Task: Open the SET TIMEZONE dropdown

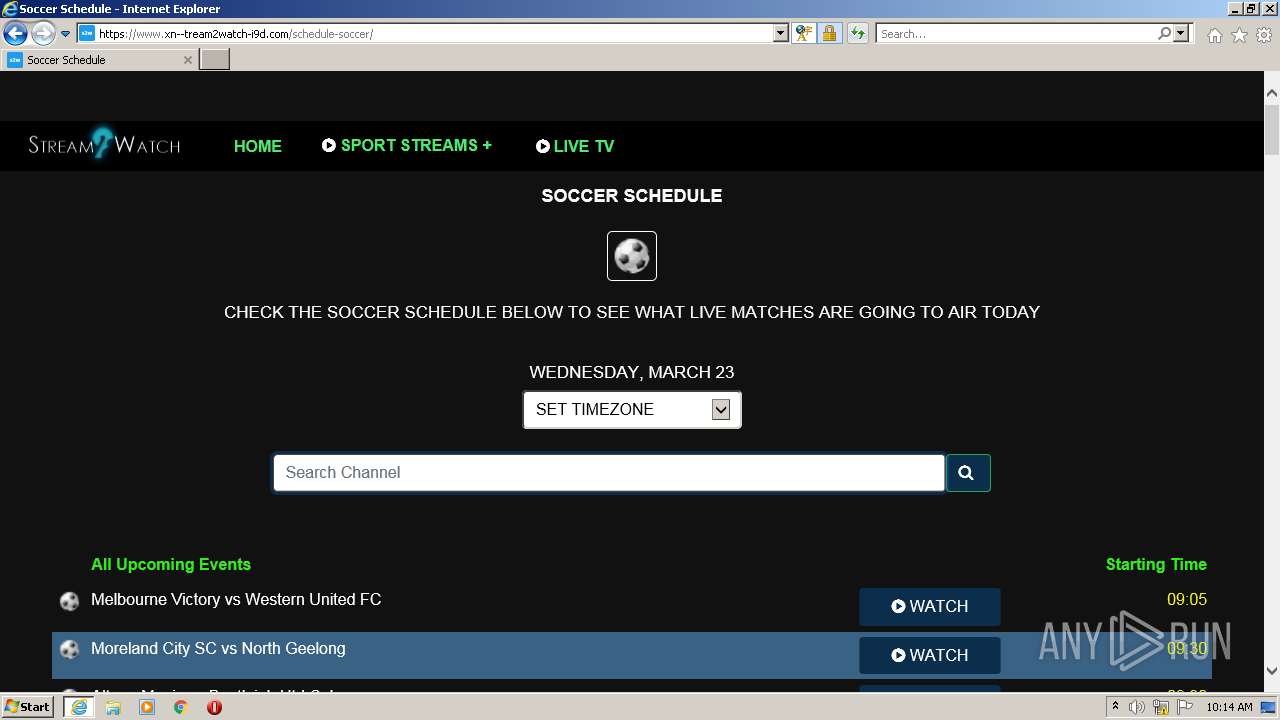Action: [632, 409]
